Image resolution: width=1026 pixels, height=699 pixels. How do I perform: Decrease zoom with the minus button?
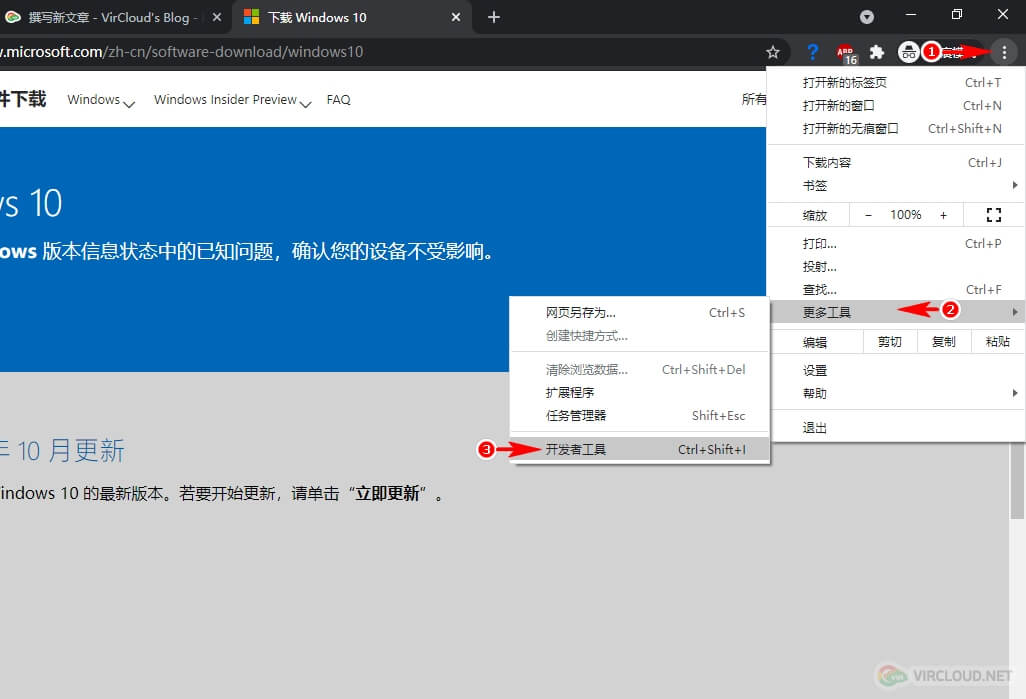(x=868, y=215)
